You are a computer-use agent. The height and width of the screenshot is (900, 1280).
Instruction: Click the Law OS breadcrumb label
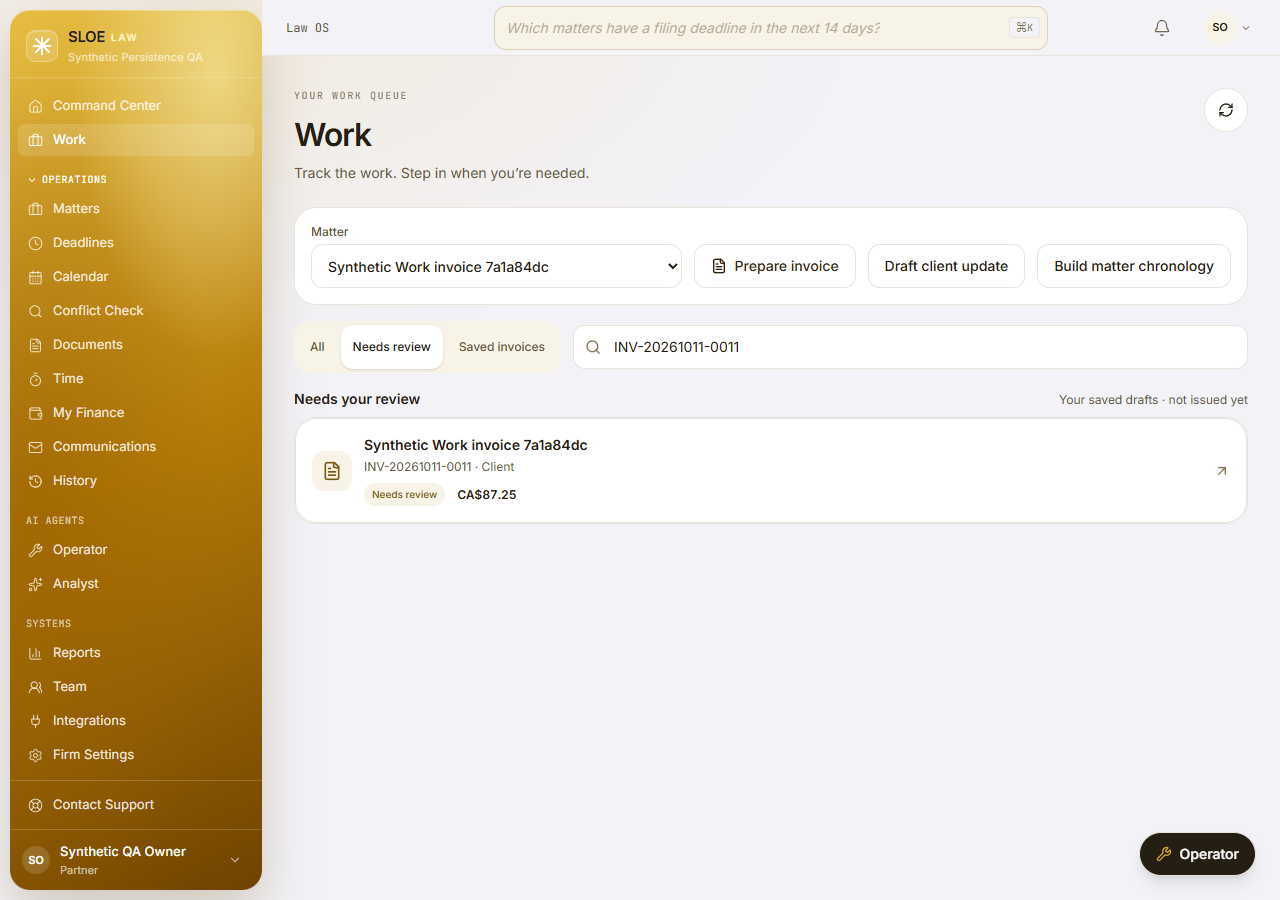[x=307, y=28]
